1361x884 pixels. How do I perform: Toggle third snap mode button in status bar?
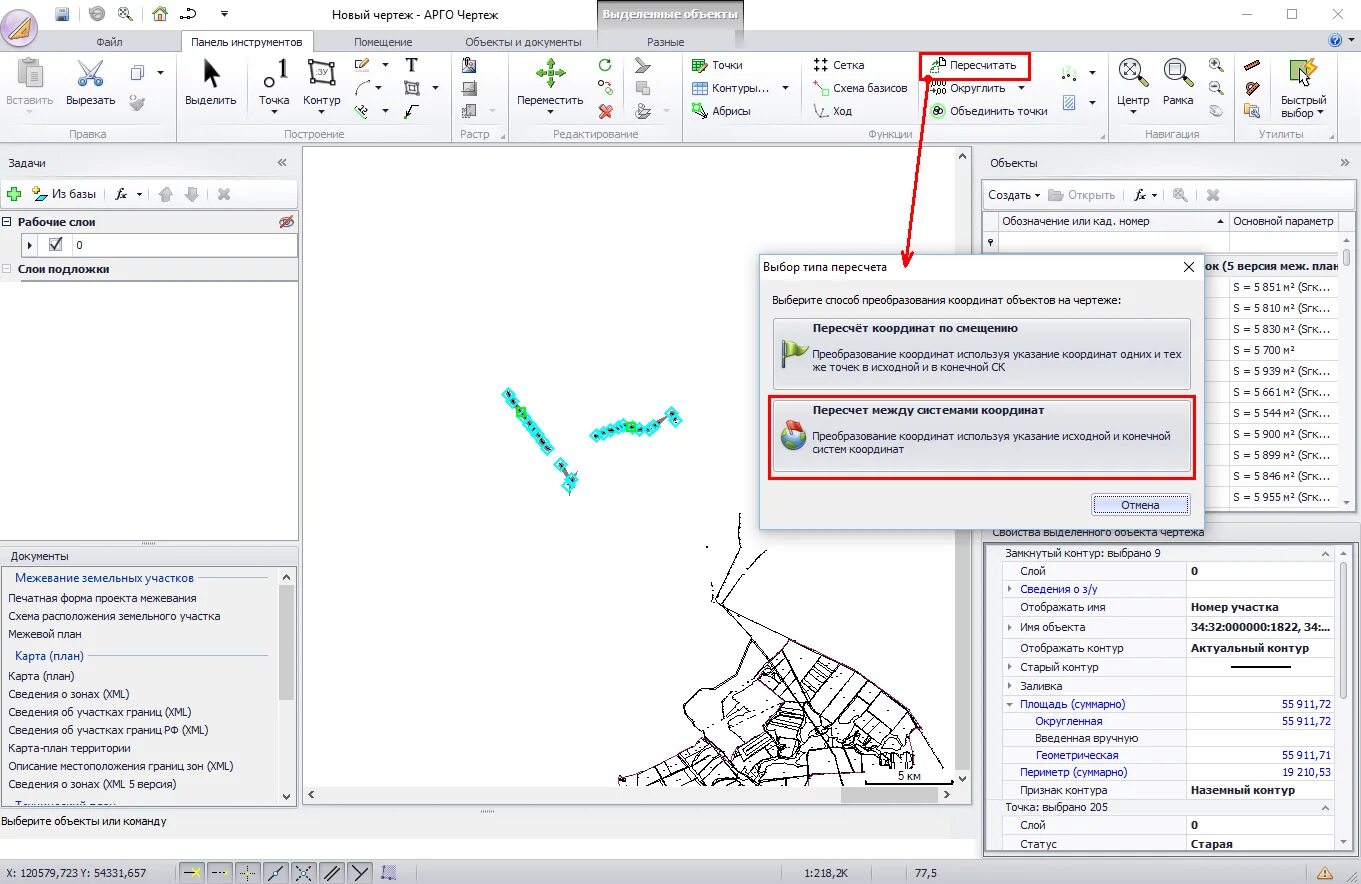pyautogui.click(x=248, y=872)
